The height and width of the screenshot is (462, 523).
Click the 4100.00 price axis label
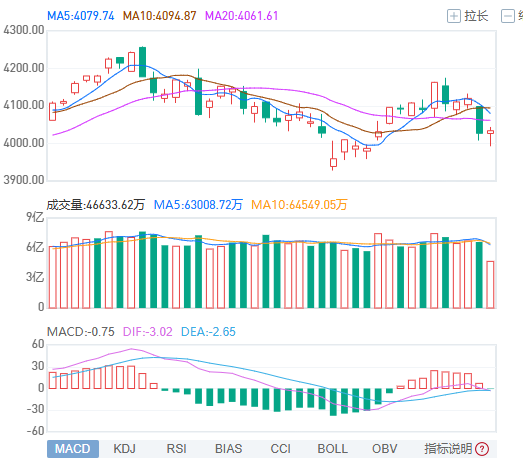[24, 105]
